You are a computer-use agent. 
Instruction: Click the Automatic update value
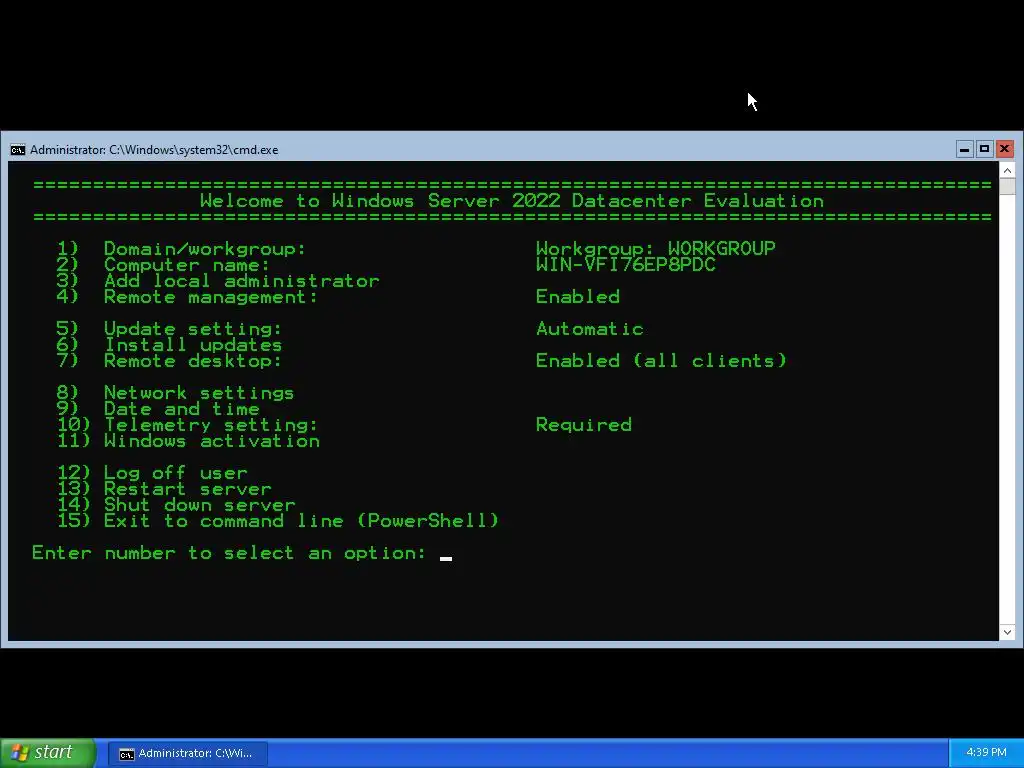click(x=590, y=328)
